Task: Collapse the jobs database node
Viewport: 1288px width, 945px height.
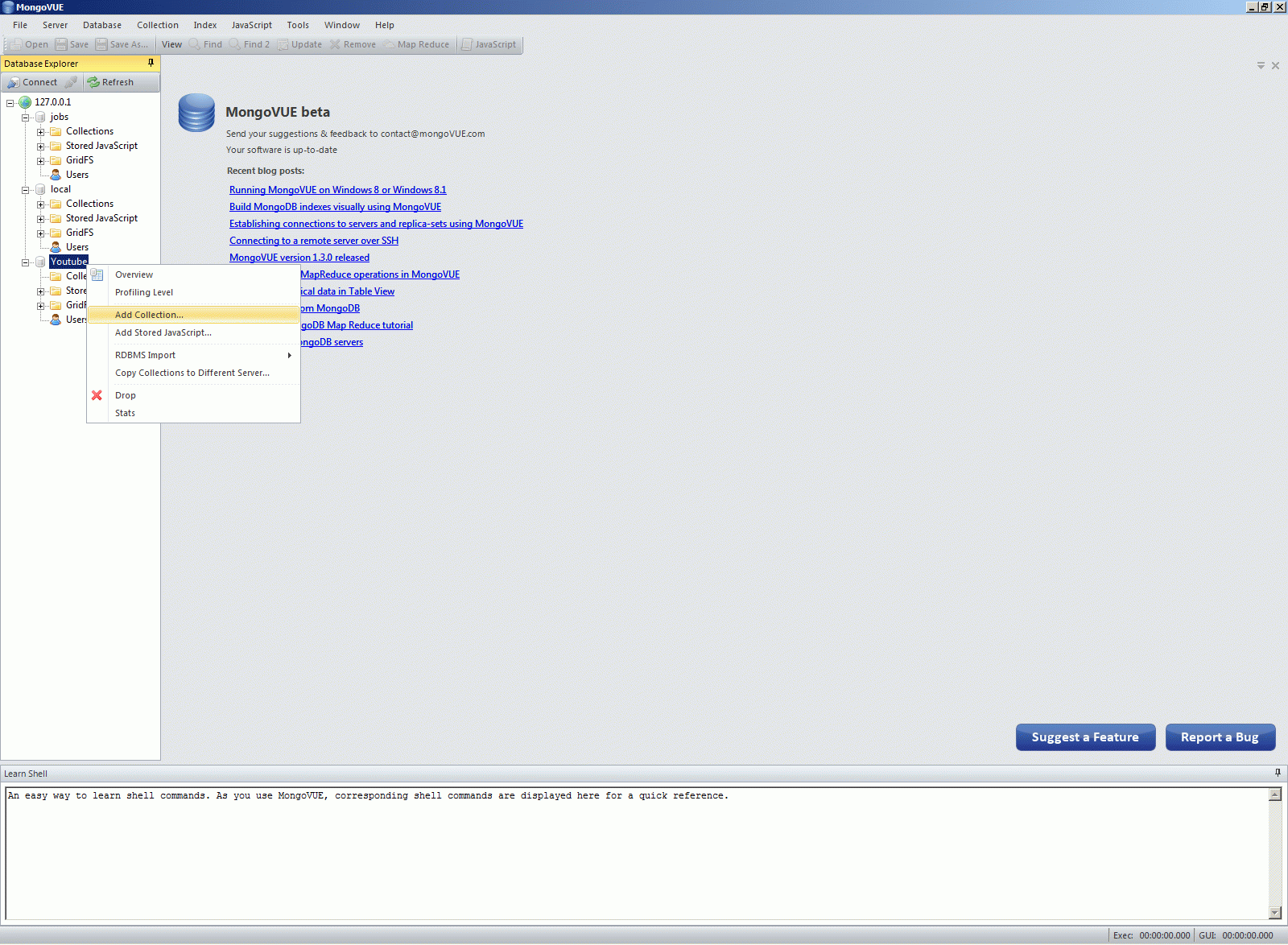Action: point(25,118)
